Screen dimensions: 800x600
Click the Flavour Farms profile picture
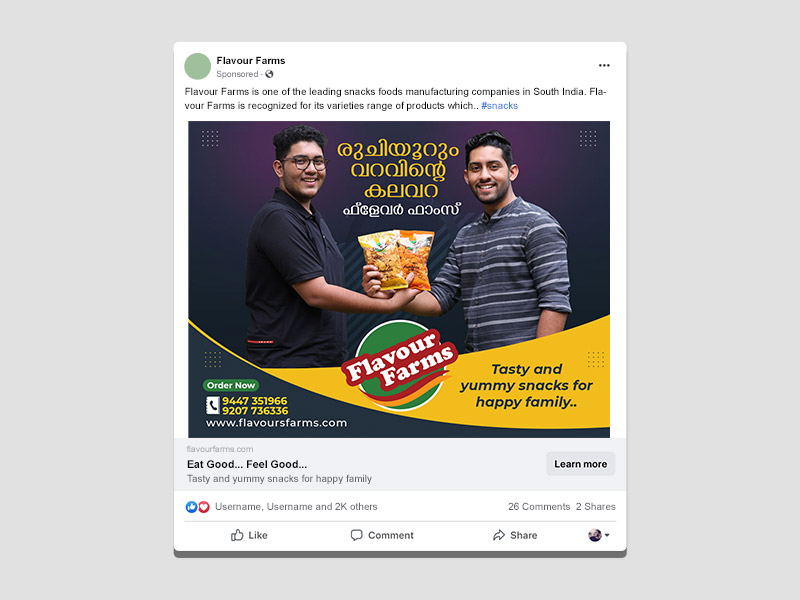point(197,66)
